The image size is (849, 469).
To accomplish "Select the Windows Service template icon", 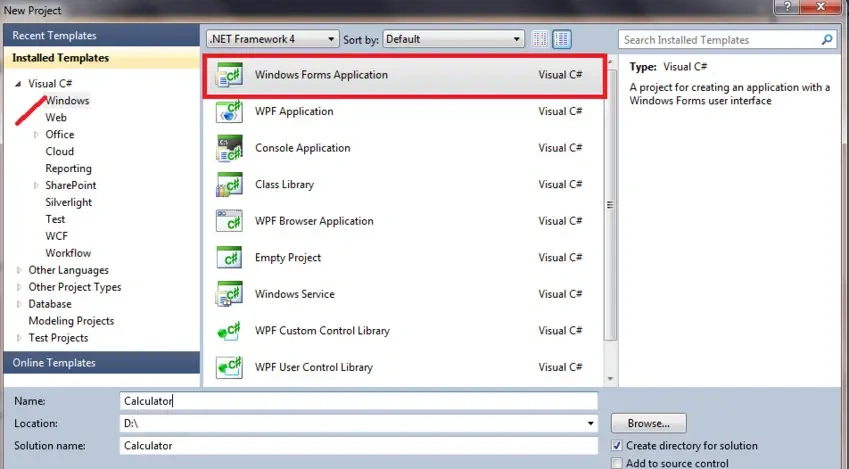I will click(x=228, y=294).
